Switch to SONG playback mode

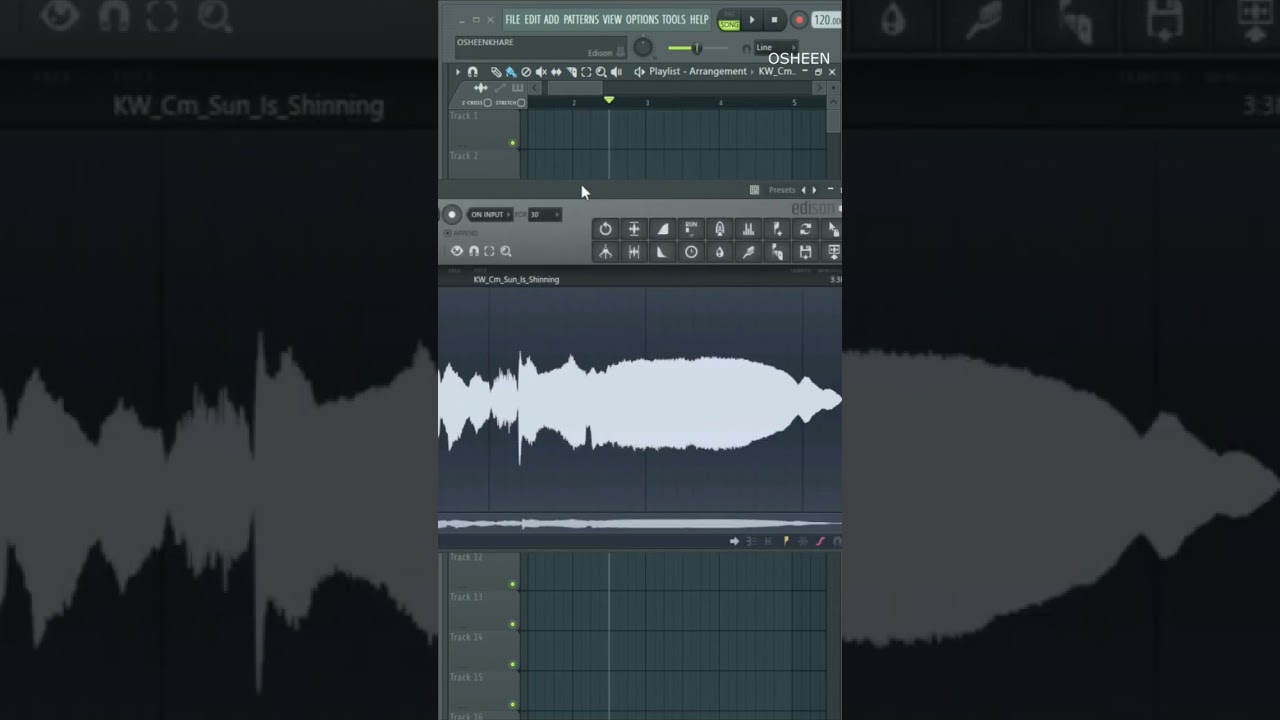click(x=729, y=24)
